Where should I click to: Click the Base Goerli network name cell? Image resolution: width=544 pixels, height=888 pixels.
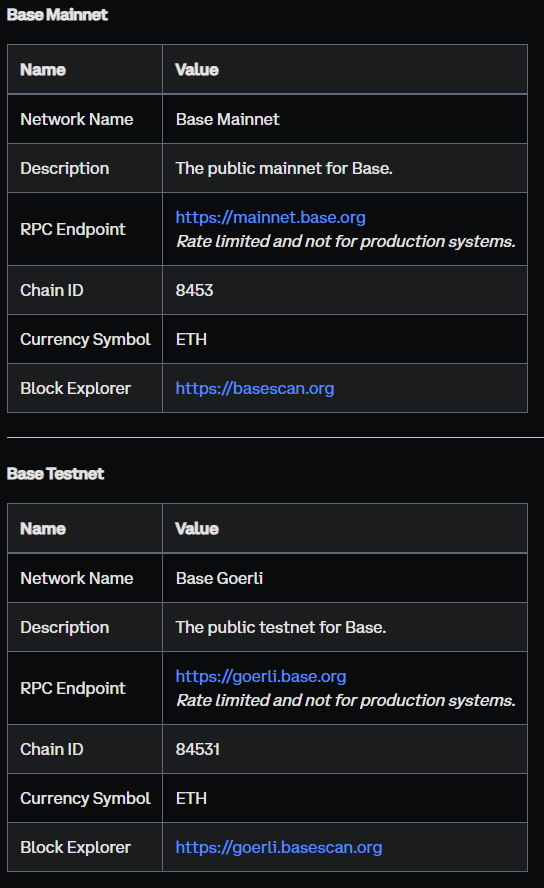click(x=345, y=578)
